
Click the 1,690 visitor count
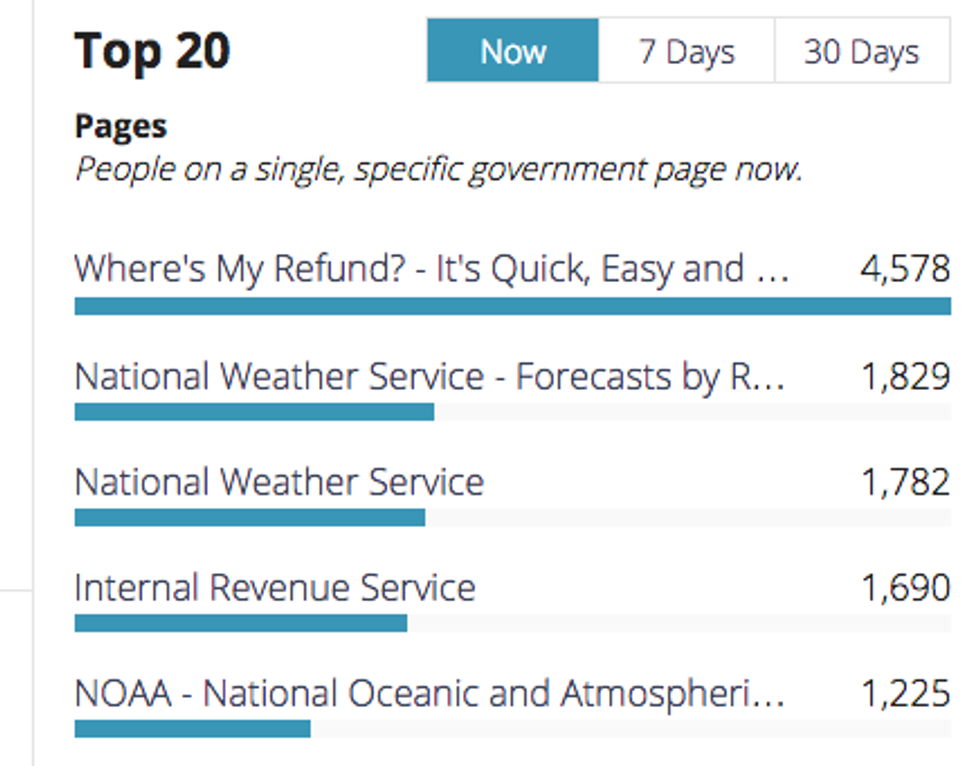(x=904, y=588)
